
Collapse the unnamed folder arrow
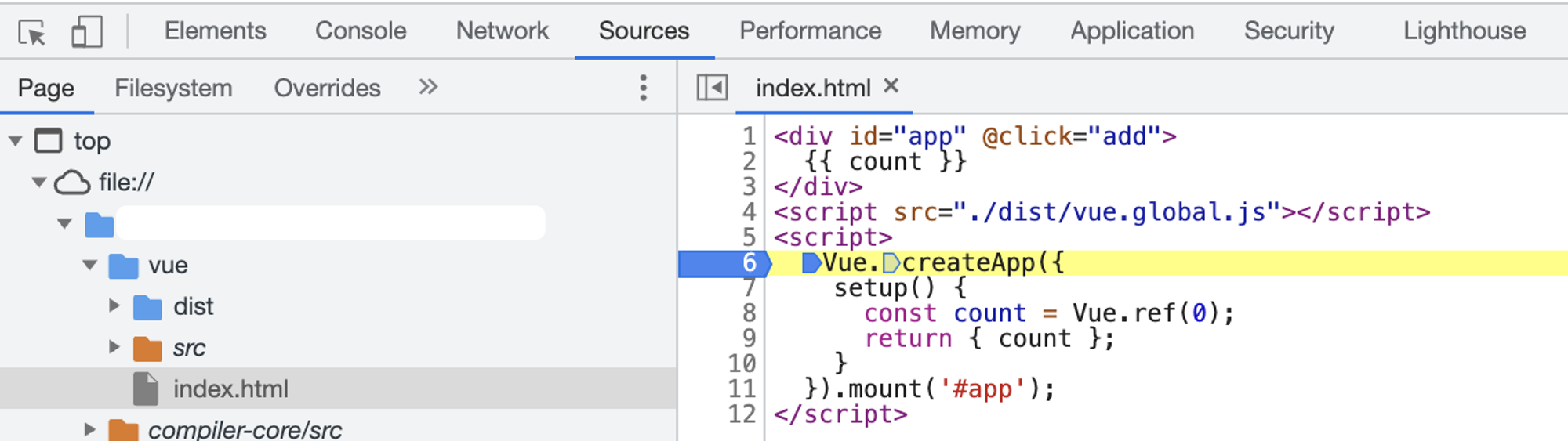65,224
